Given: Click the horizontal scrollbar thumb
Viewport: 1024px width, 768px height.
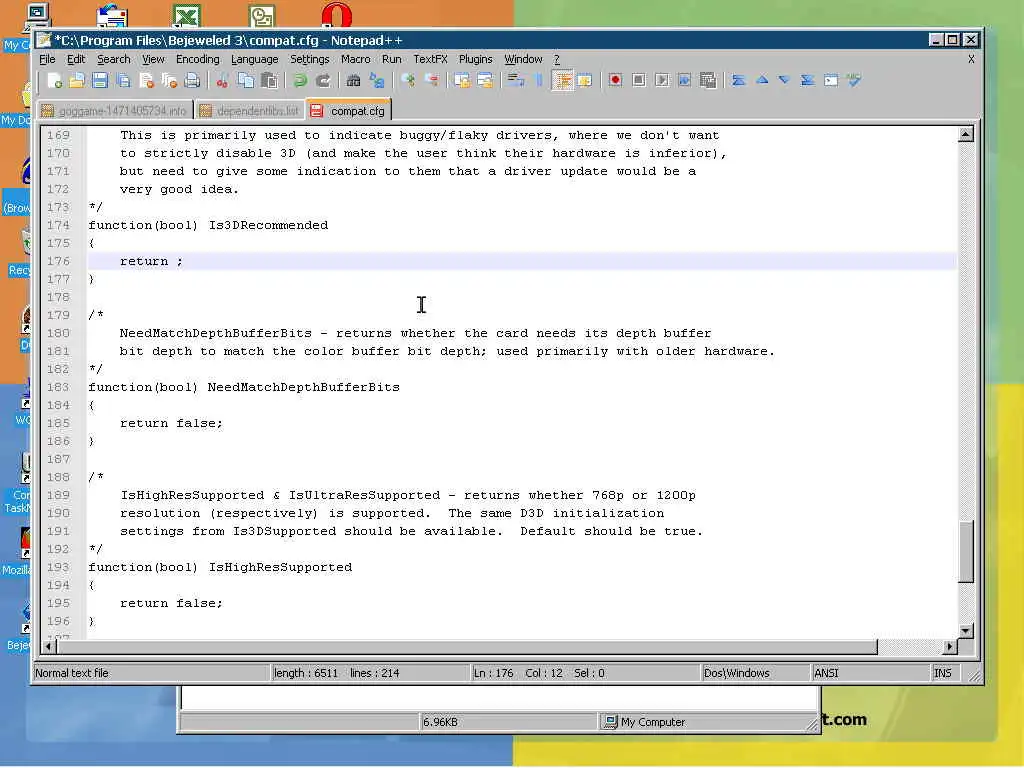Looking at the screenshot, I should tap(468, 647).
